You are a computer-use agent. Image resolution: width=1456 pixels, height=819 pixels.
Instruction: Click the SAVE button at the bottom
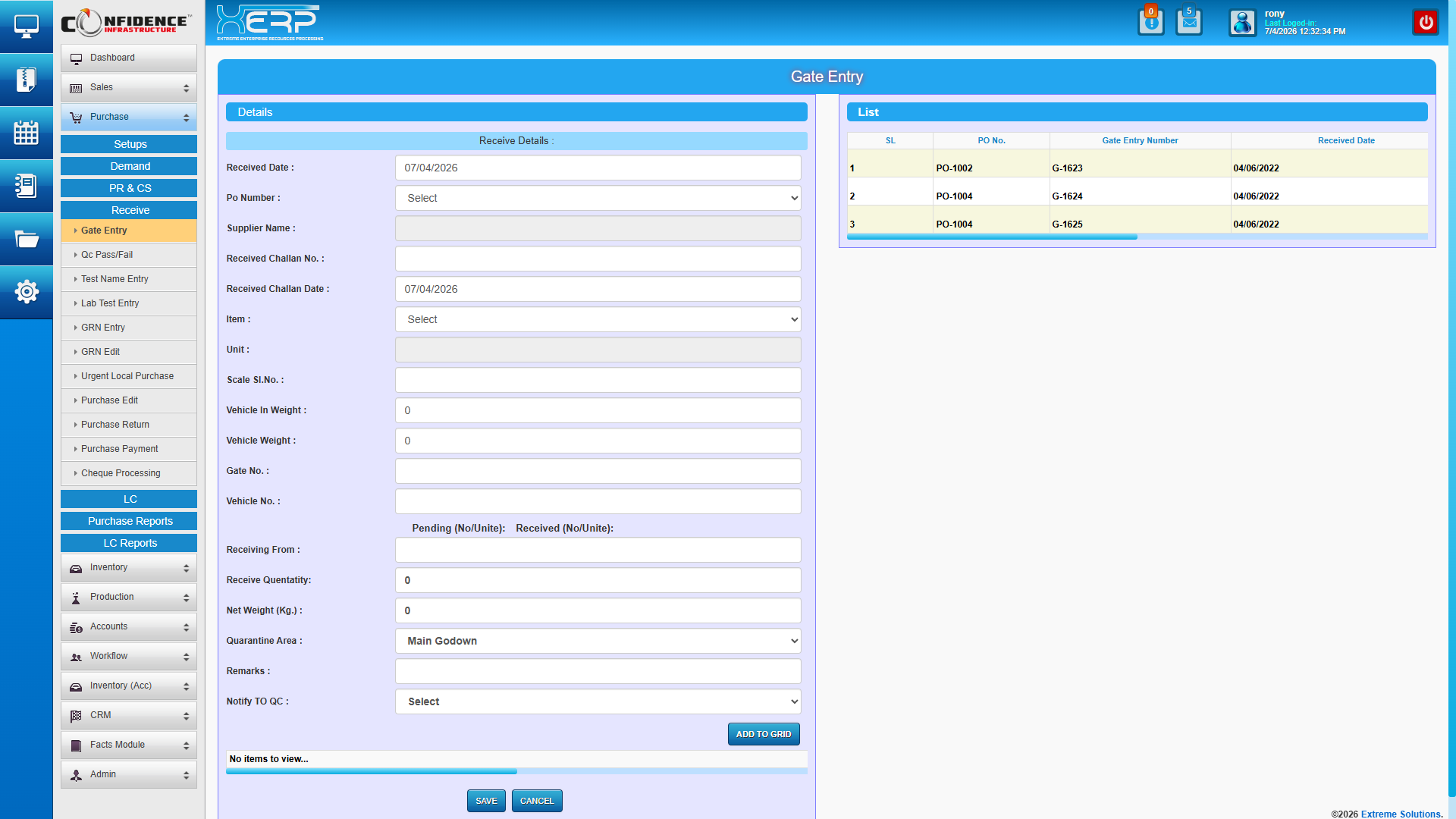pos(486,800)
